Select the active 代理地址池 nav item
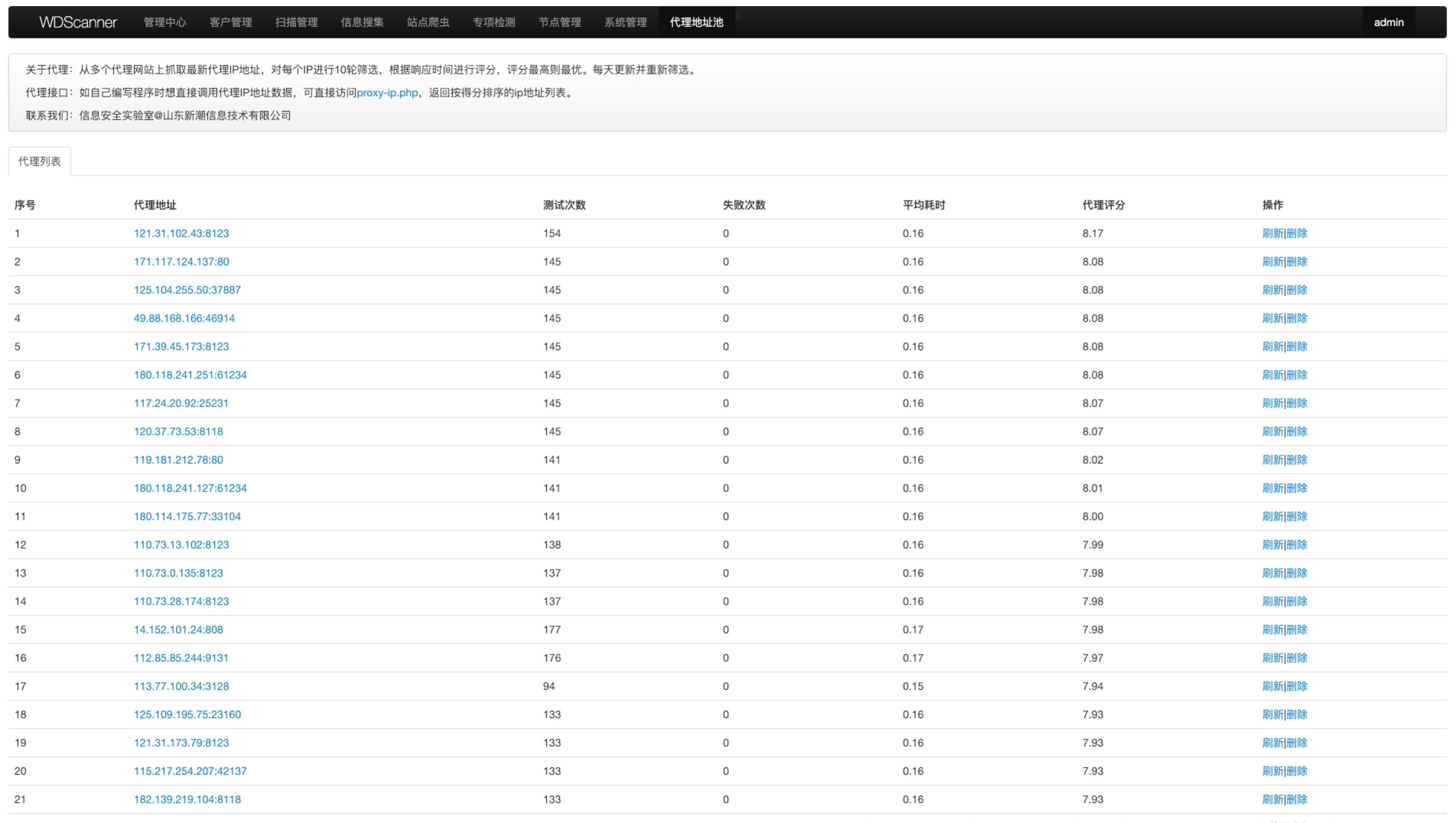Image resolution: width=1456 pixels, height=823 pixels. (696, 22)
